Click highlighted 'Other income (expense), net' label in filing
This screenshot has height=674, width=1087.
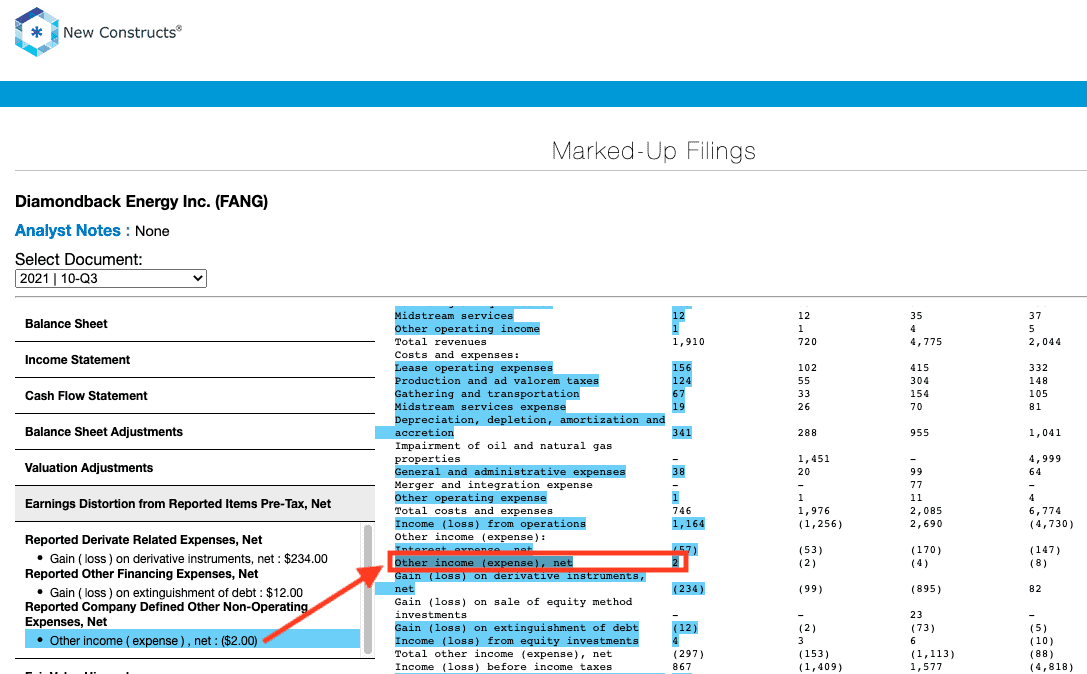483,563
